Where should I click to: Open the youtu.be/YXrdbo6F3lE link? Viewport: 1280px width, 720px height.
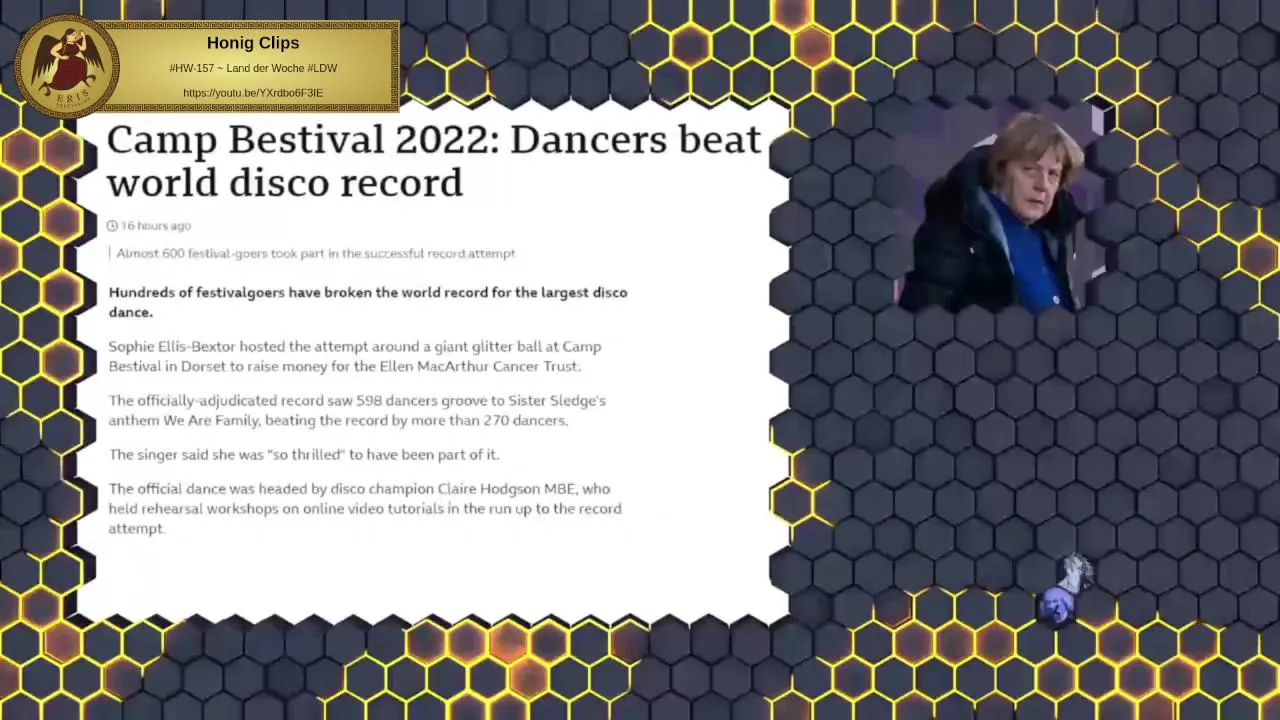[253, 93]
